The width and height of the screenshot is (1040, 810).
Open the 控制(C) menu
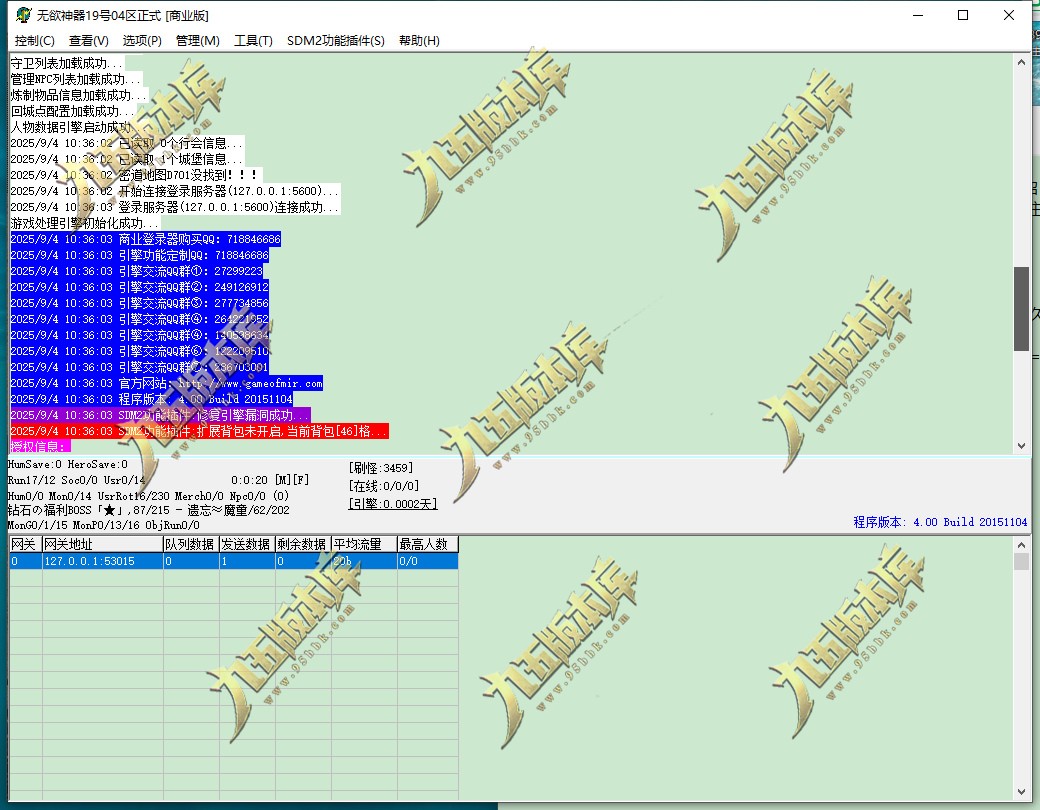point(34,40)
